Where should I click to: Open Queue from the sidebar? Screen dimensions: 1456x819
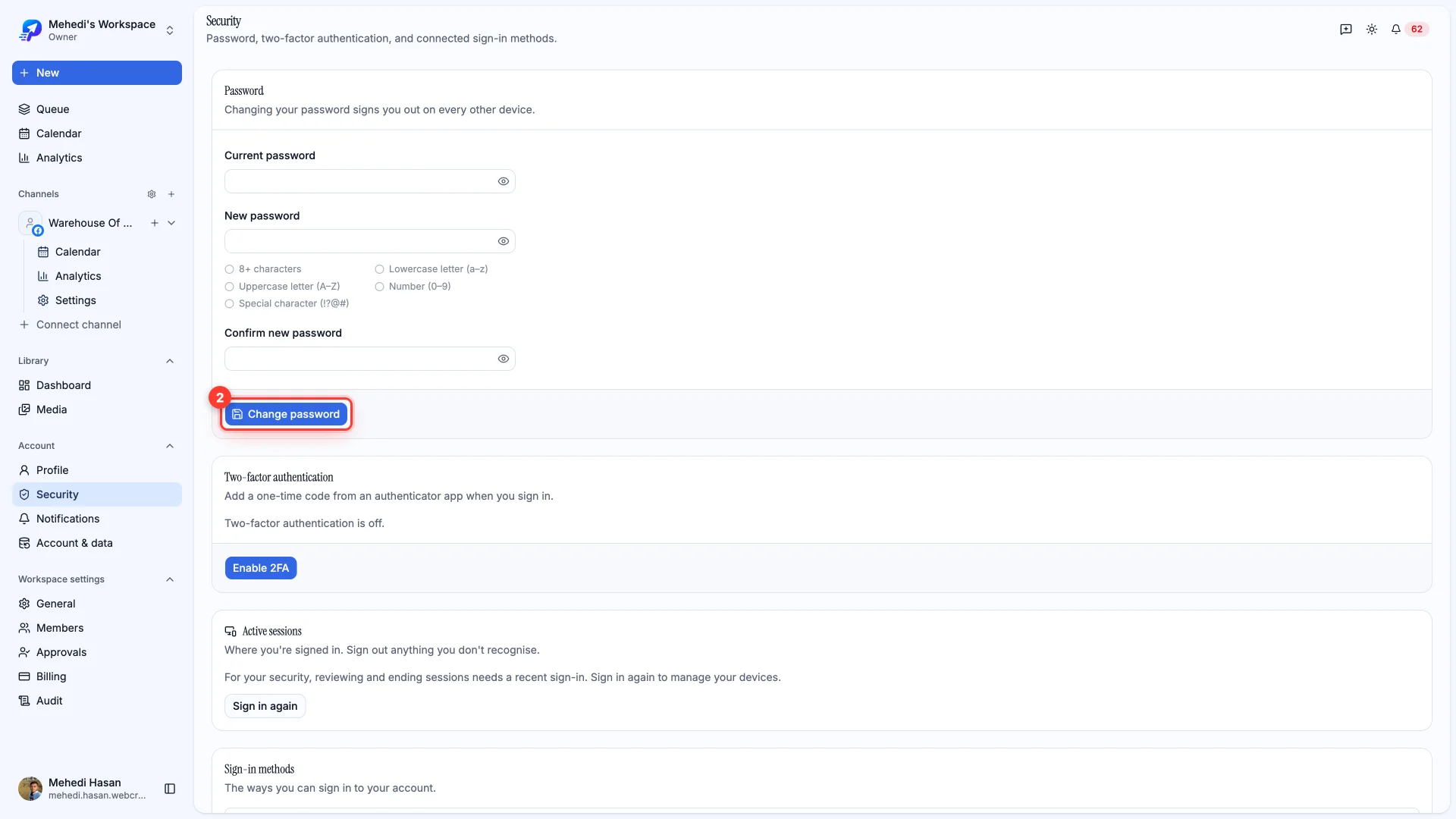tap(97, 109)
